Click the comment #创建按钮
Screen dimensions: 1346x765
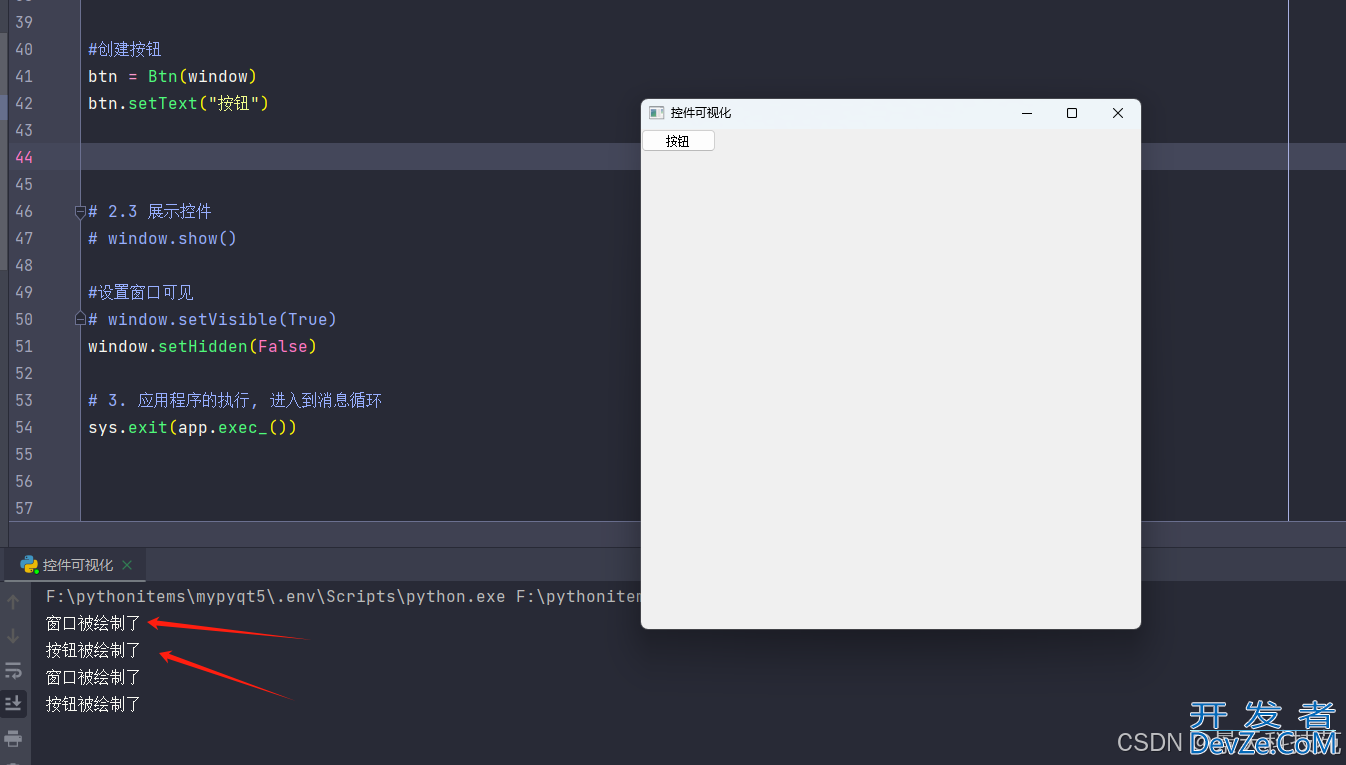[125, 49]
